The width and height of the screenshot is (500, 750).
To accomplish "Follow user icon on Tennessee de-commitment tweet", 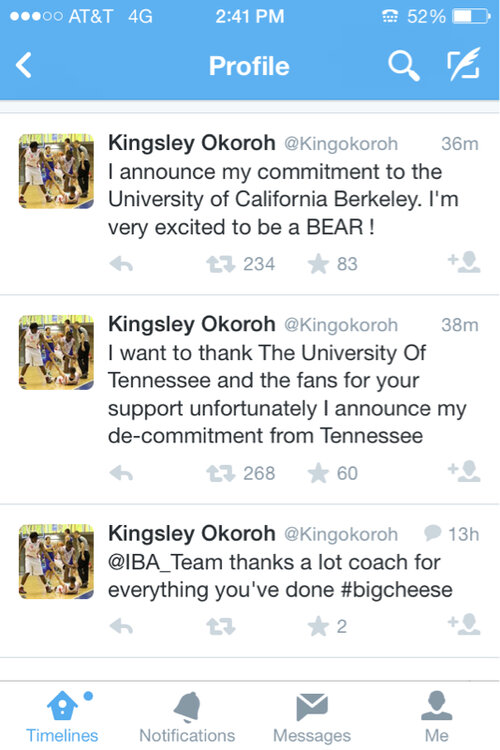I will (x=464, y=471).
